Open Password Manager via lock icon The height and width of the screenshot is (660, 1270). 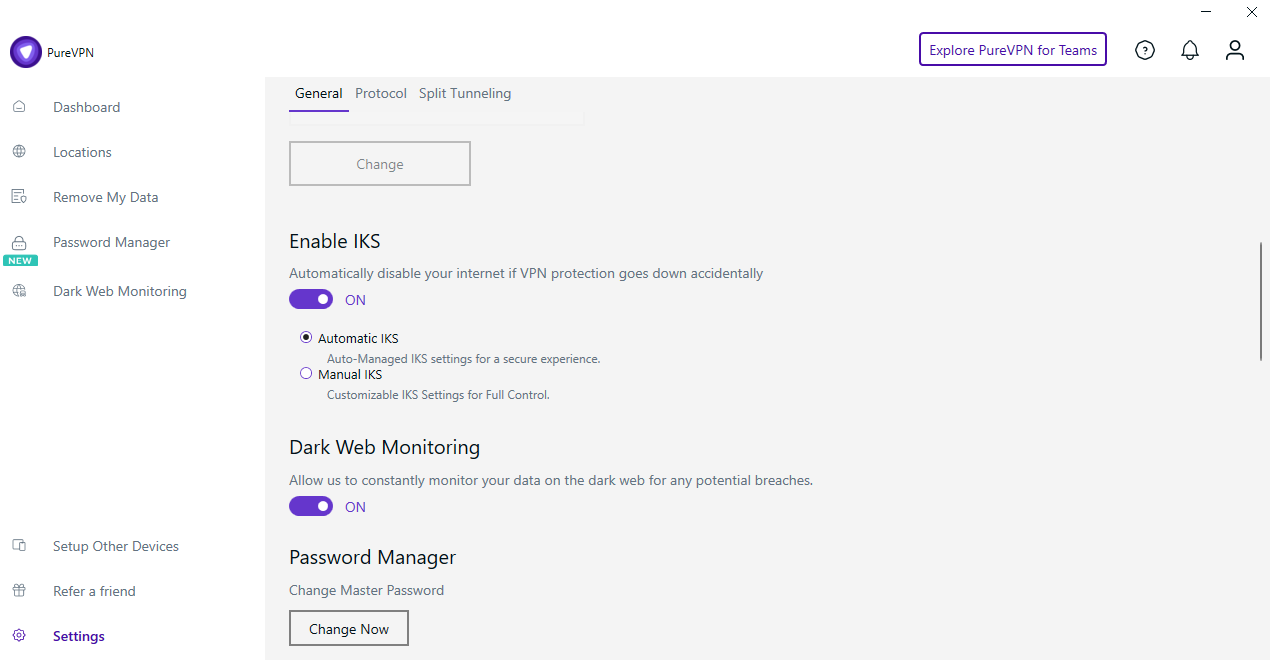click(20, 241)
